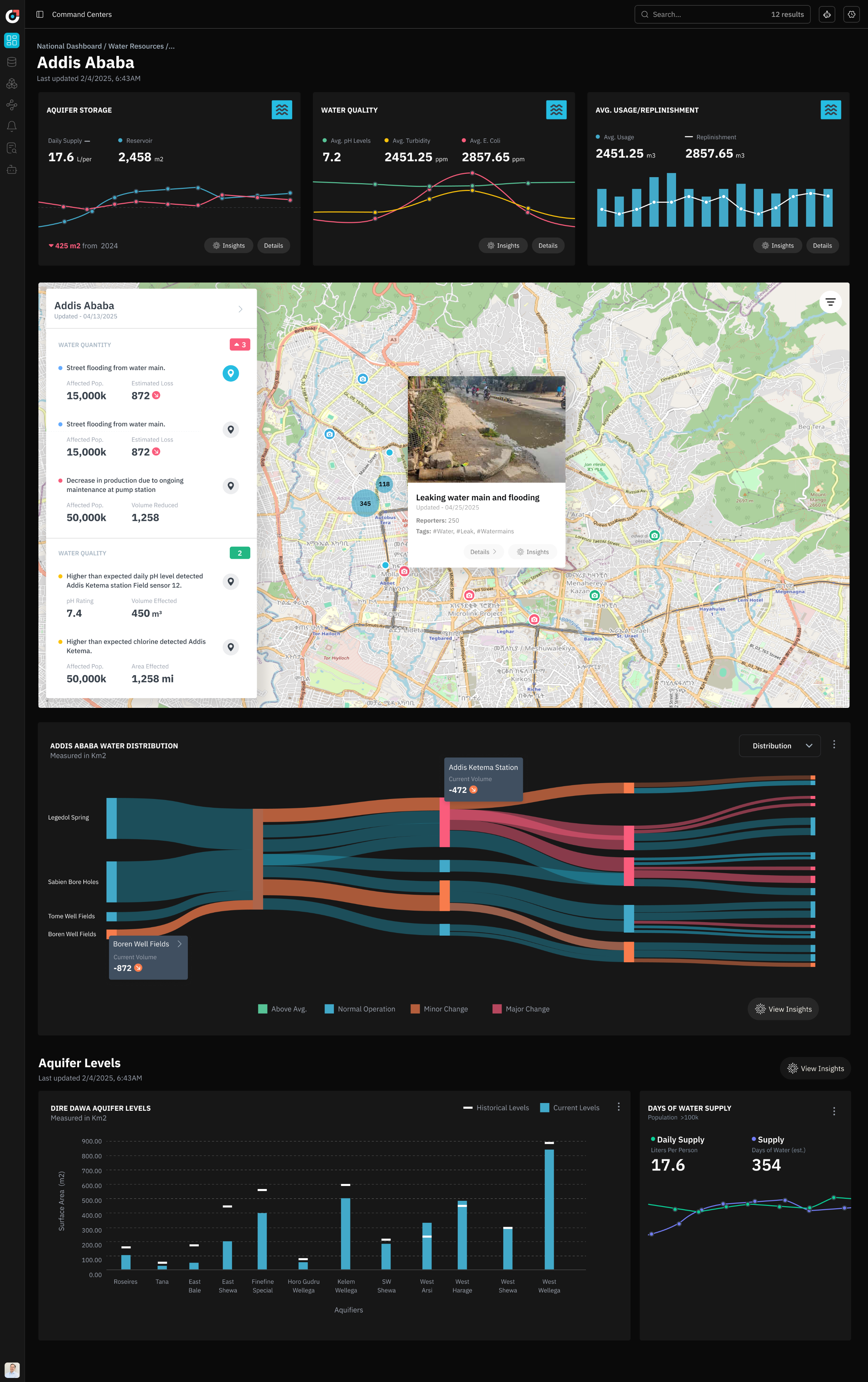Click the dashboard grid icon in sidebar
868x1382 pixels.
(11, 40)
